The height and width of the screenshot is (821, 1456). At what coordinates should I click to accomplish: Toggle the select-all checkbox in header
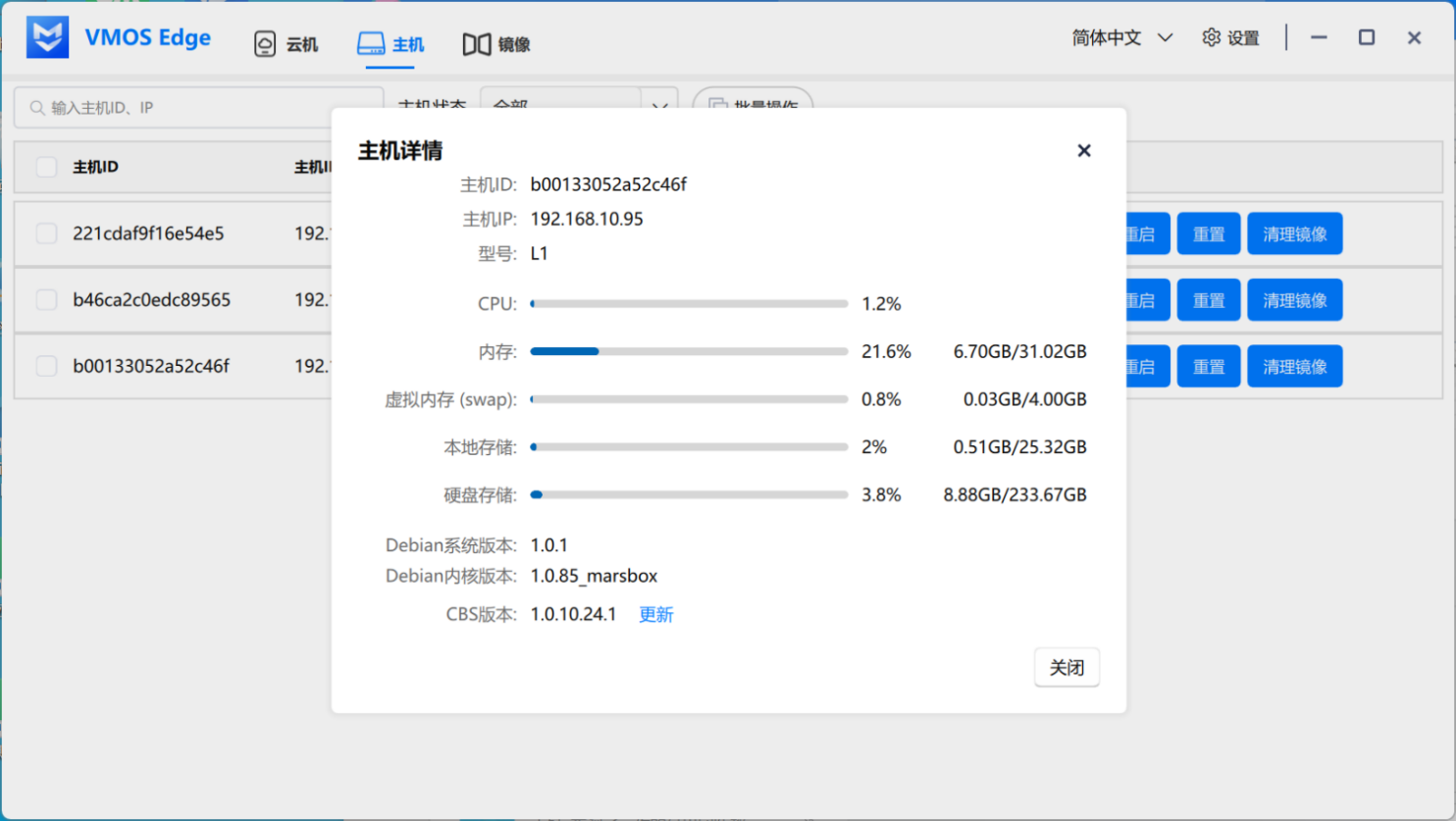point(46,167)
